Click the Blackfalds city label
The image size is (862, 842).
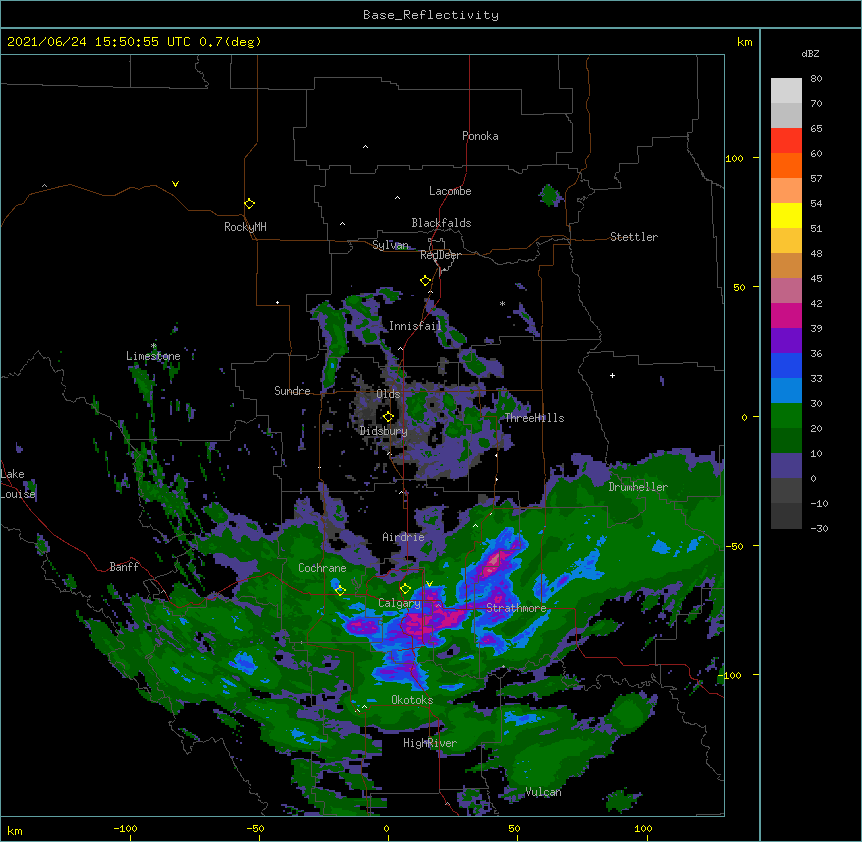click(441, 223)
